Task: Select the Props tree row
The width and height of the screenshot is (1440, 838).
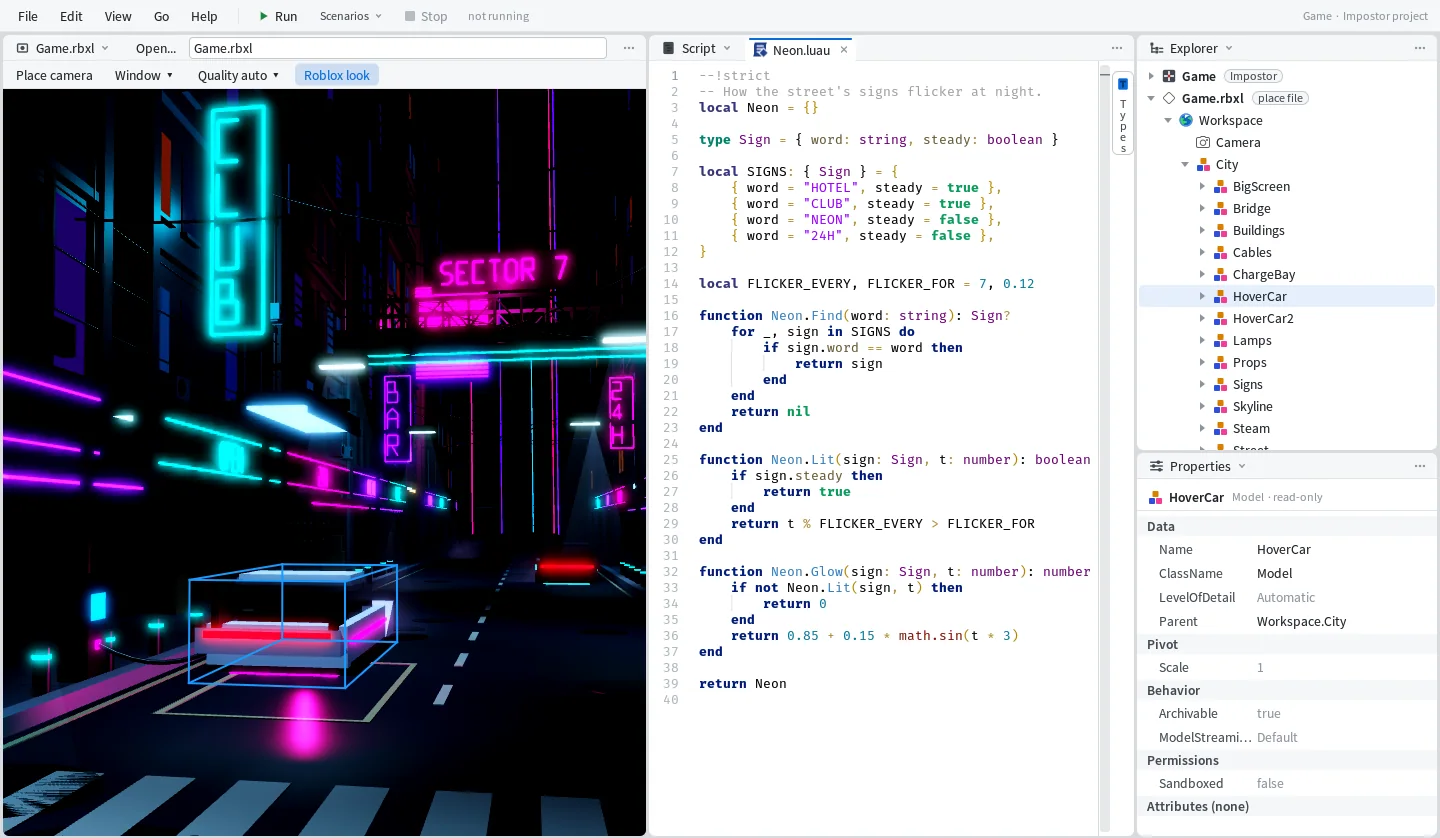Action: pyautogui.click(x=1287, y=362)
